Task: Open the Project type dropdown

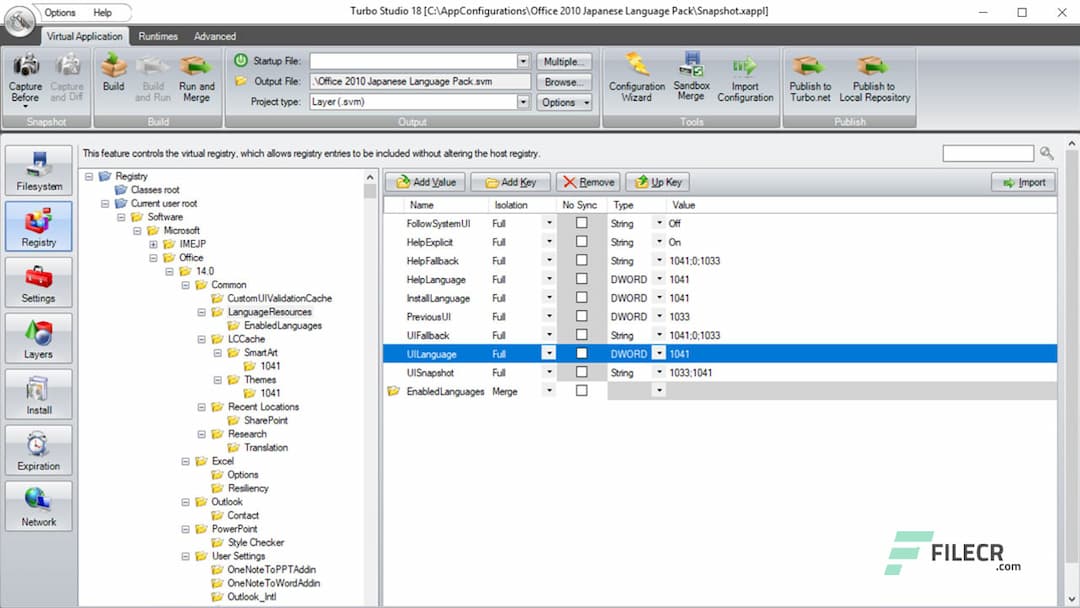Action: pyautogui.click(x=525, y=100)
